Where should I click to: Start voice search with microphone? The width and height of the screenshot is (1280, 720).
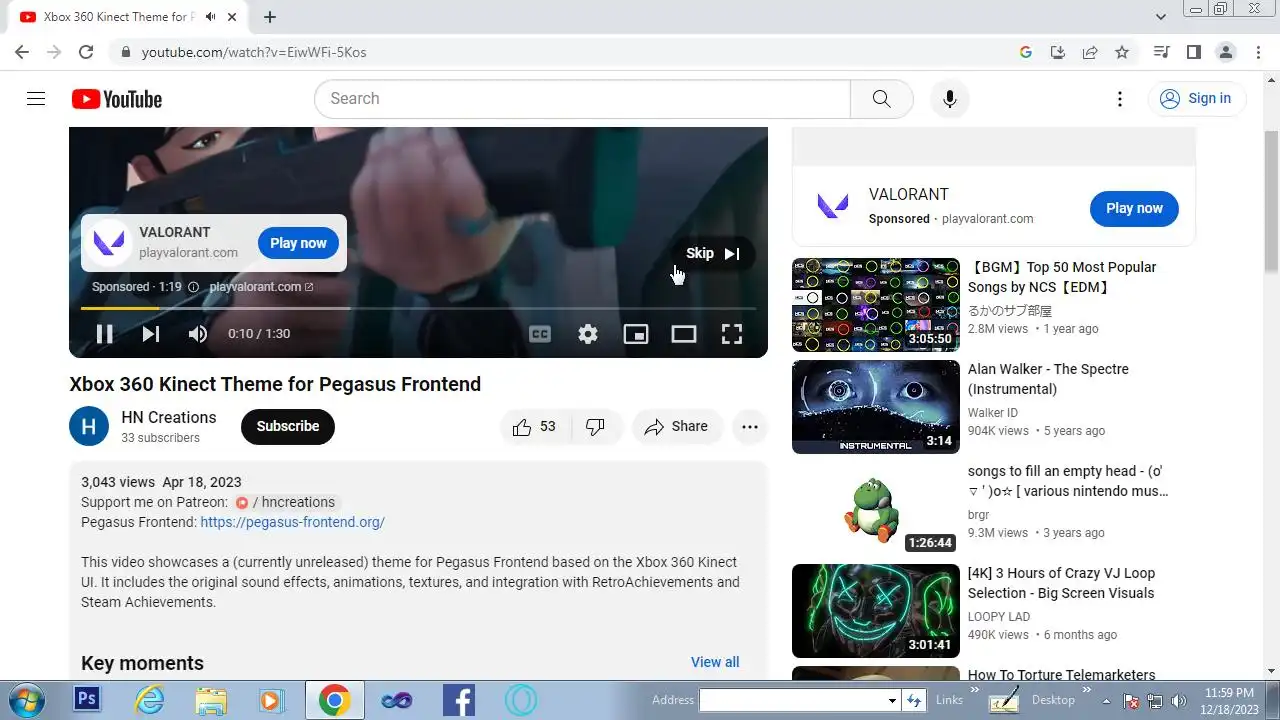click(950, 99)
